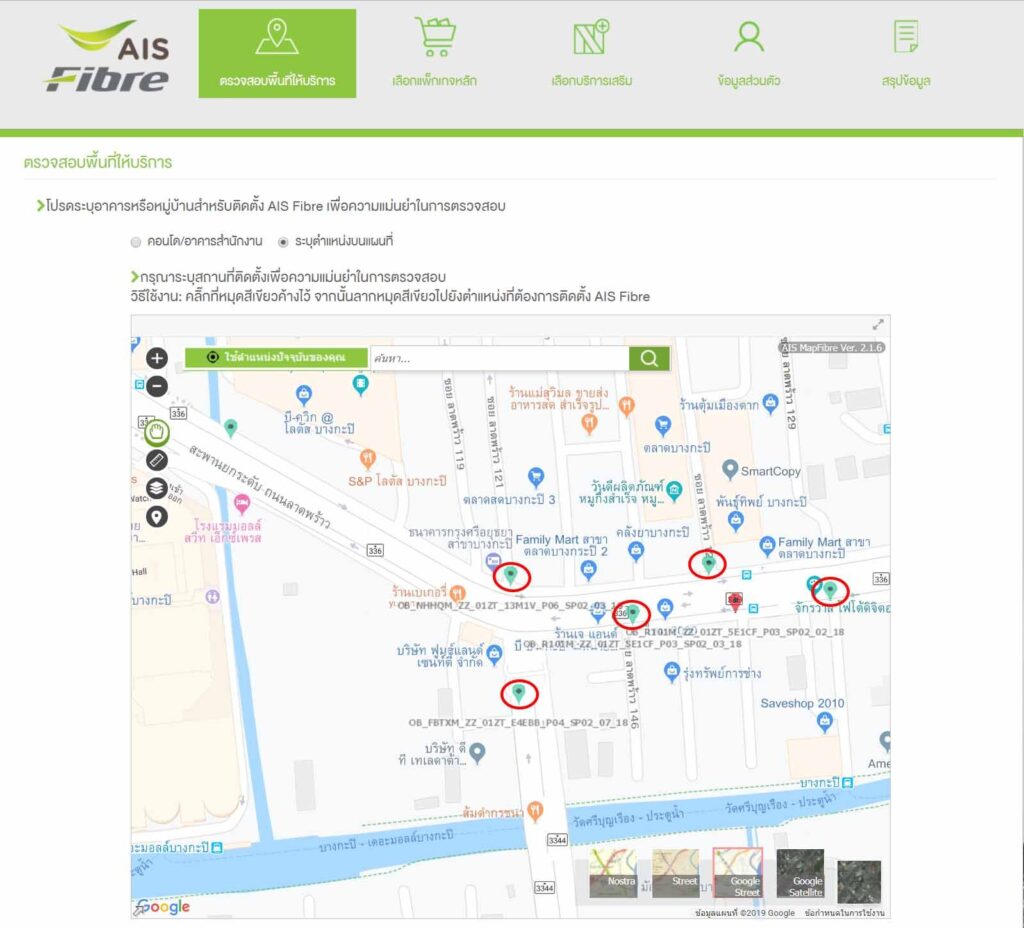This screenshot has height=928, width=1024.
Task: Select the hand pan tool
Action: point(157,433)
